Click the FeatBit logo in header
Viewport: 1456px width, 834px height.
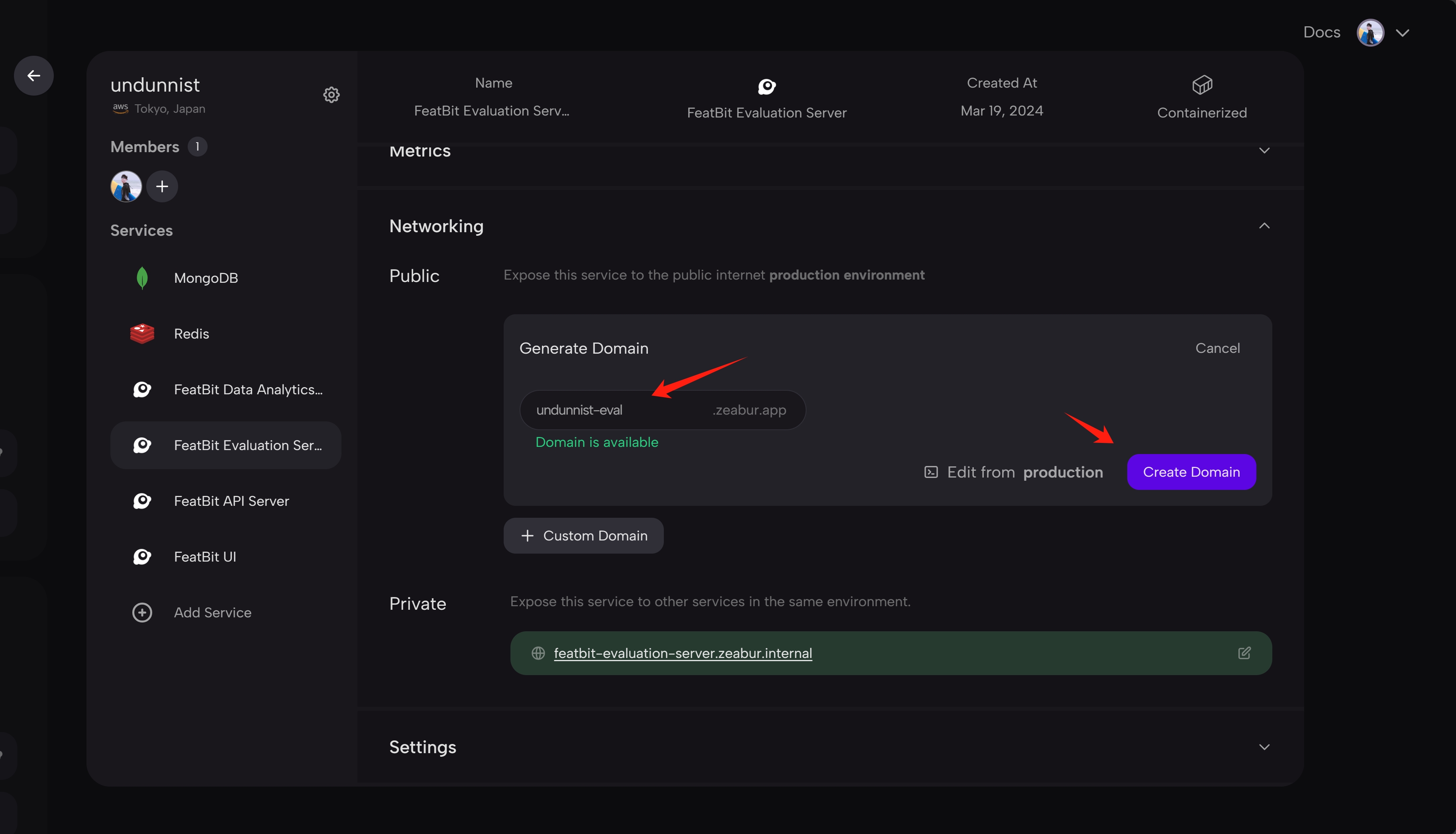(x=767, y=86)
